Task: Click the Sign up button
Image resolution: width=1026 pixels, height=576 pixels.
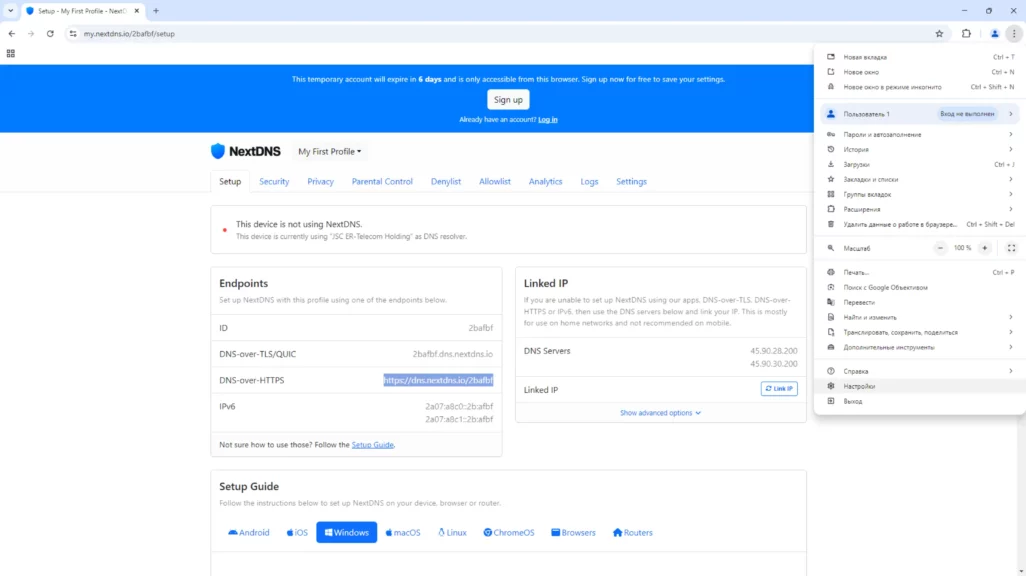Action: click(508, 100)
